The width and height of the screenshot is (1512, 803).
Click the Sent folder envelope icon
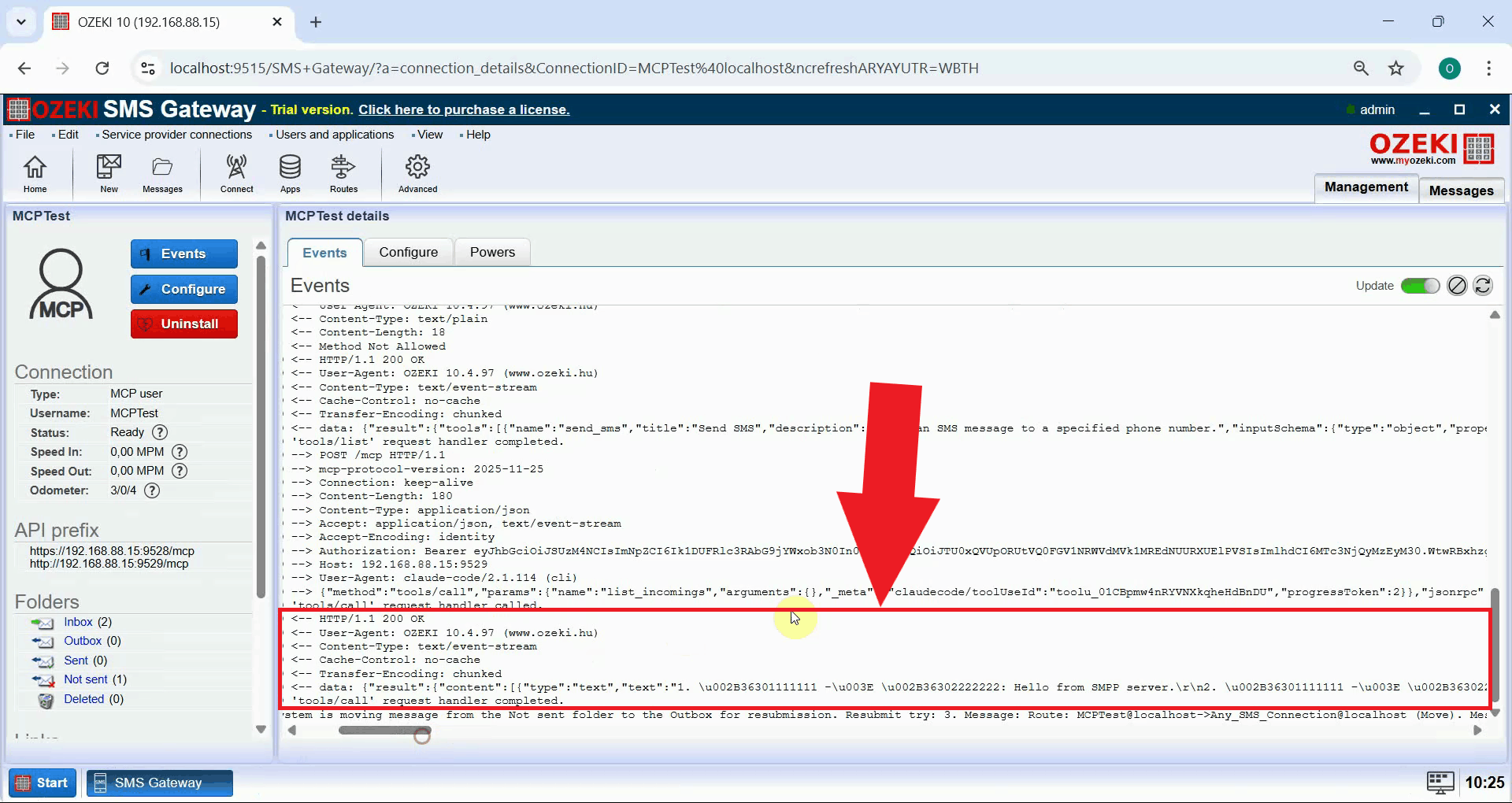click(43, 661)
